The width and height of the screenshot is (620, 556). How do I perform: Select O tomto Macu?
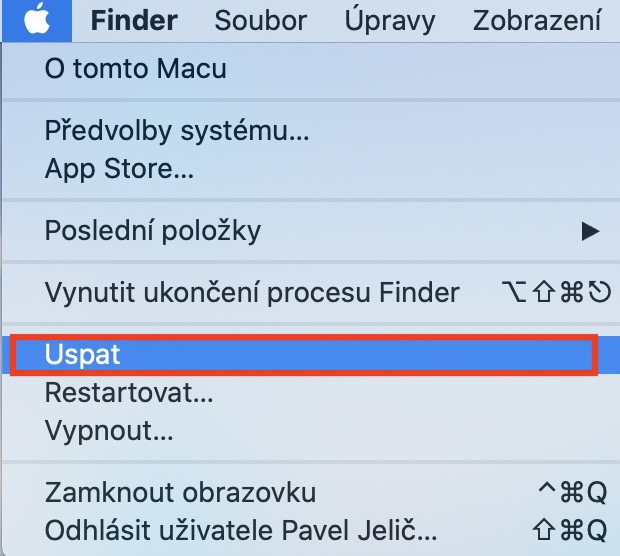[135, 69]
